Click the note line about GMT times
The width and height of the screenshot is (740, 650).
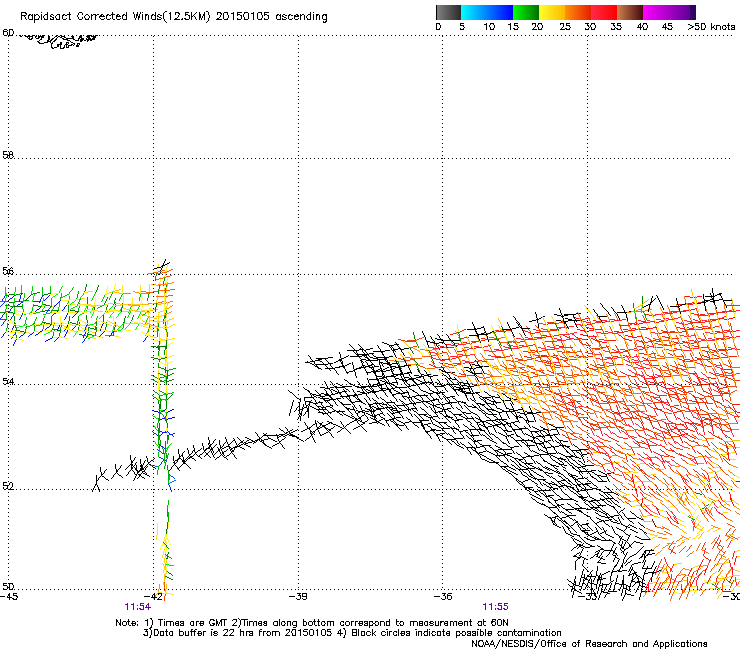(312, 623)
